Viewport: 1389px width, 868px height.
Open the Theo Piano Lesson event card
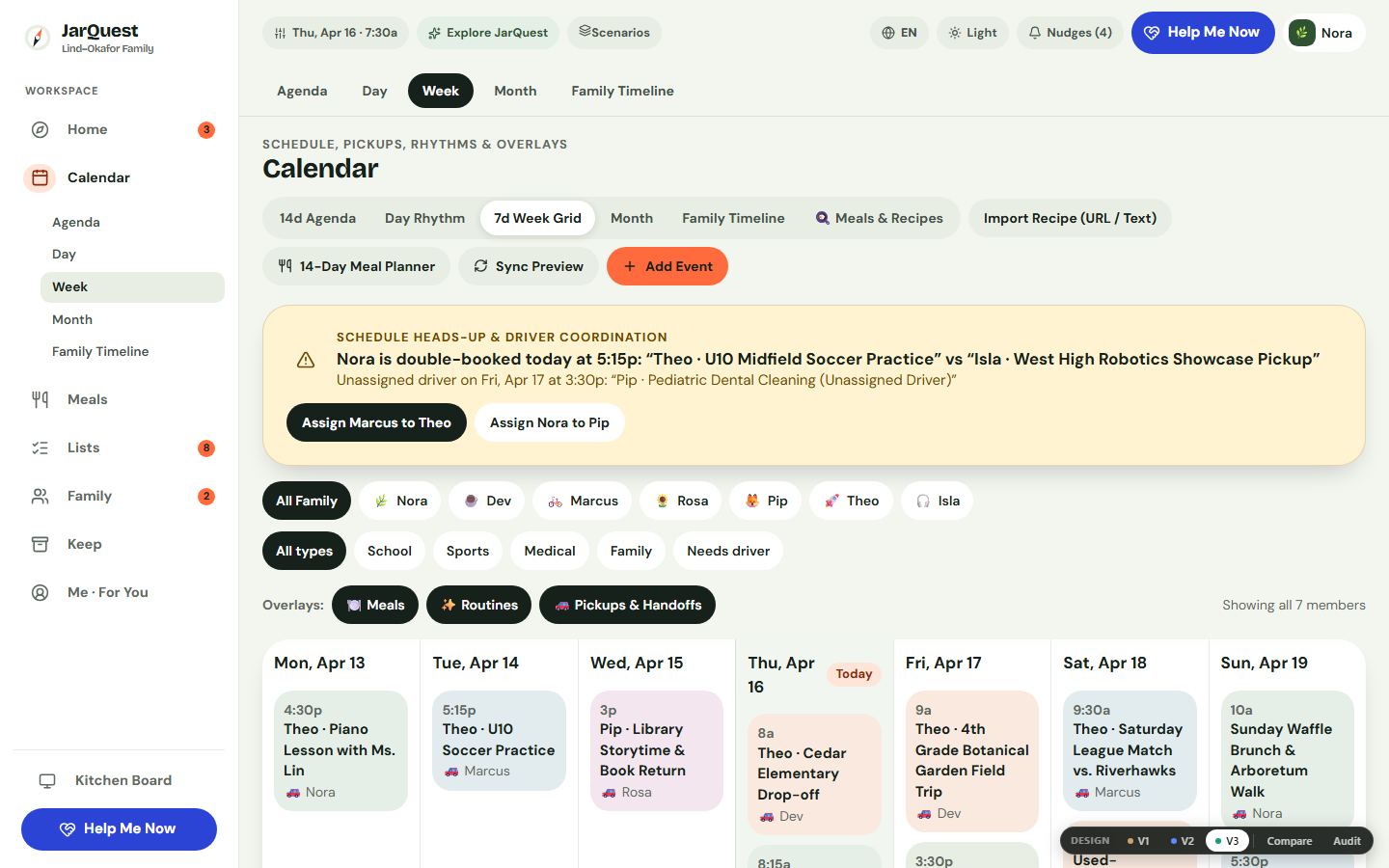(x=341, y=750)
